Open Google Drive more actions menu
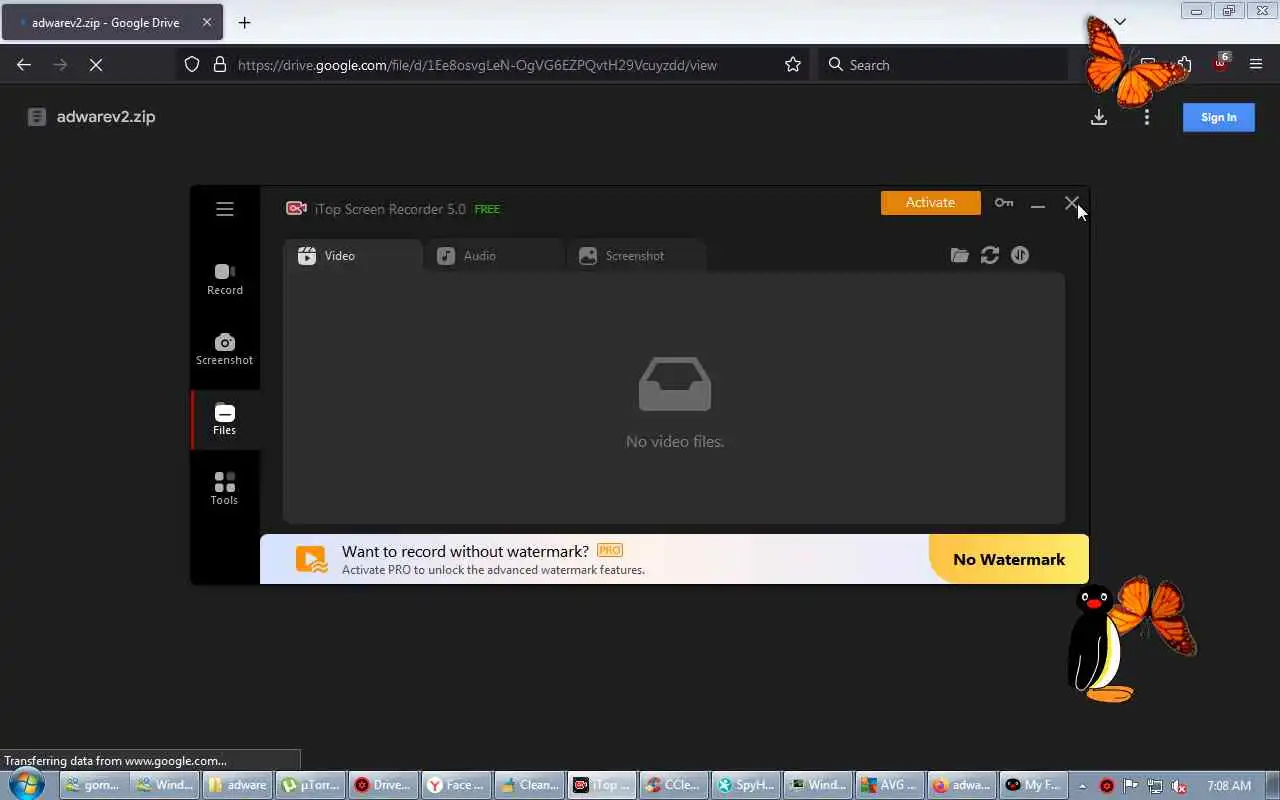The width and height of the screenshot is (1280, 800). [x=1147, y=117]
